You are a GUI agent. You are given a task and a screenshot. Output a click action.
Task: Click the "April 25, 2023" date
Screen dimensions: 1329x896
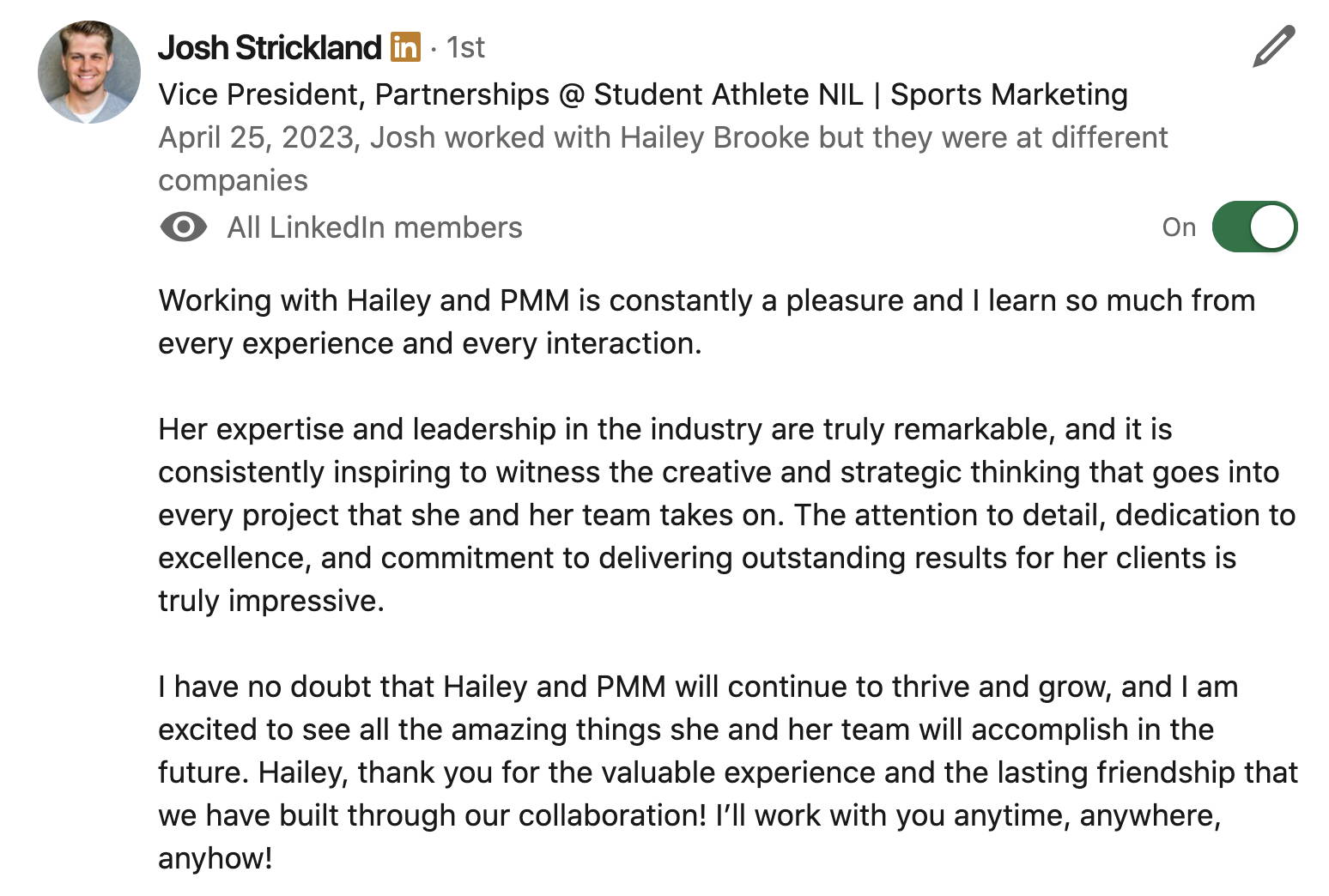coord(257,137)
